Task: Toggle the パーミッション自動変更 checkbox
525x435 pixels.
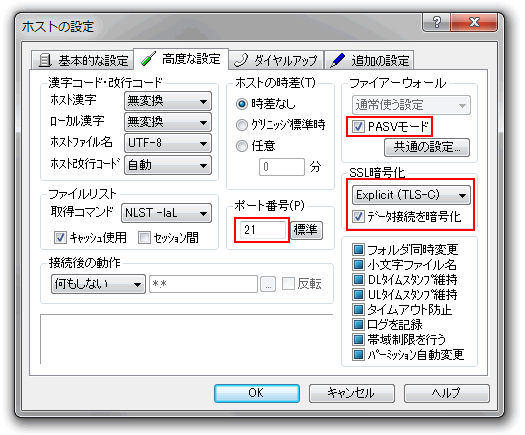Action: click(358, 354)
